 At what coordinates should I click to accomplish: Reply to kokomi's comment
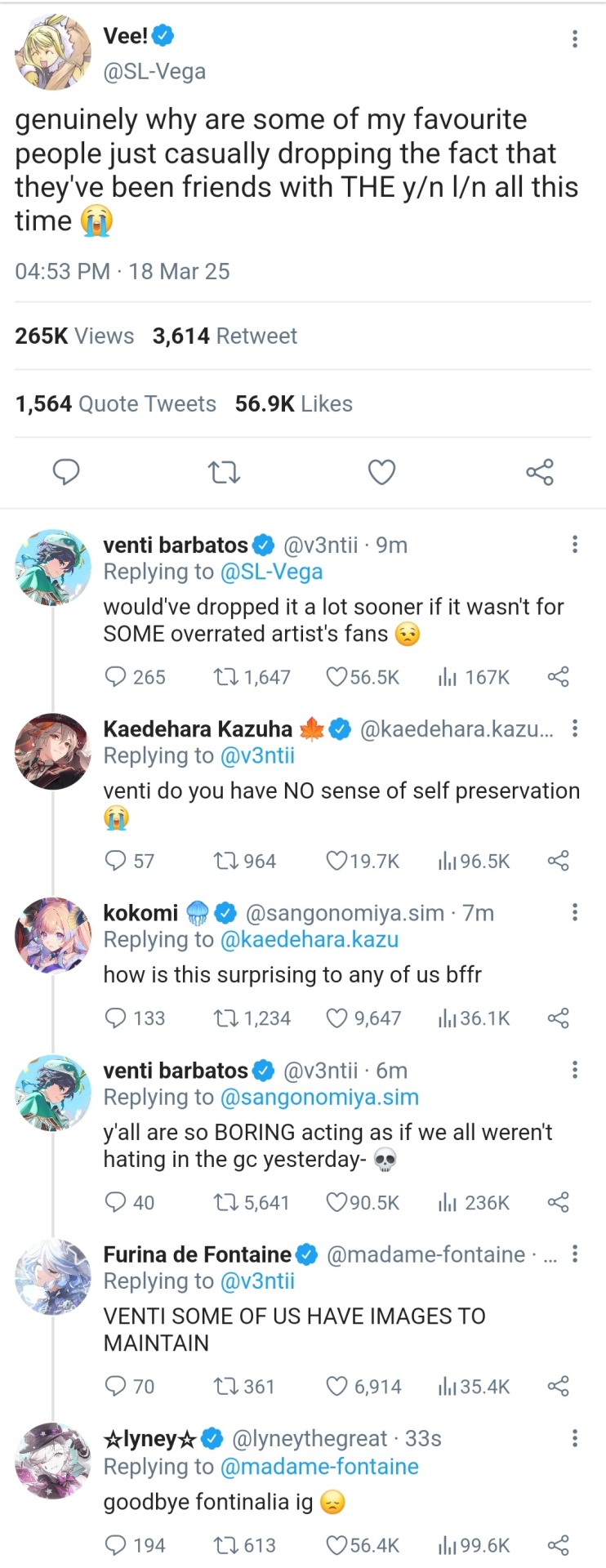(116, 1018)
